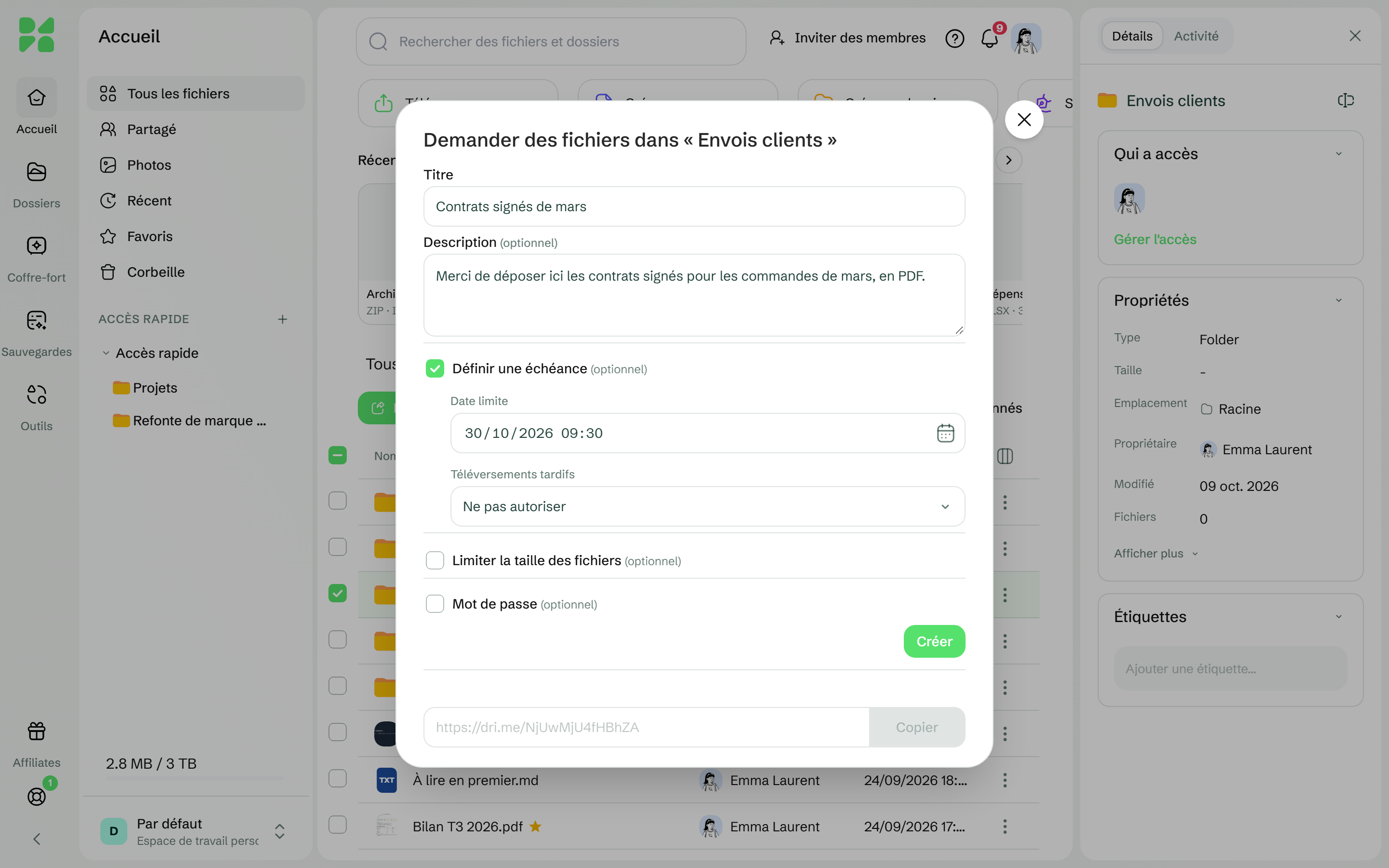Enable Limiter la taille des fichiers
This screenshot has height=868, width=1389.
[435, 560]
